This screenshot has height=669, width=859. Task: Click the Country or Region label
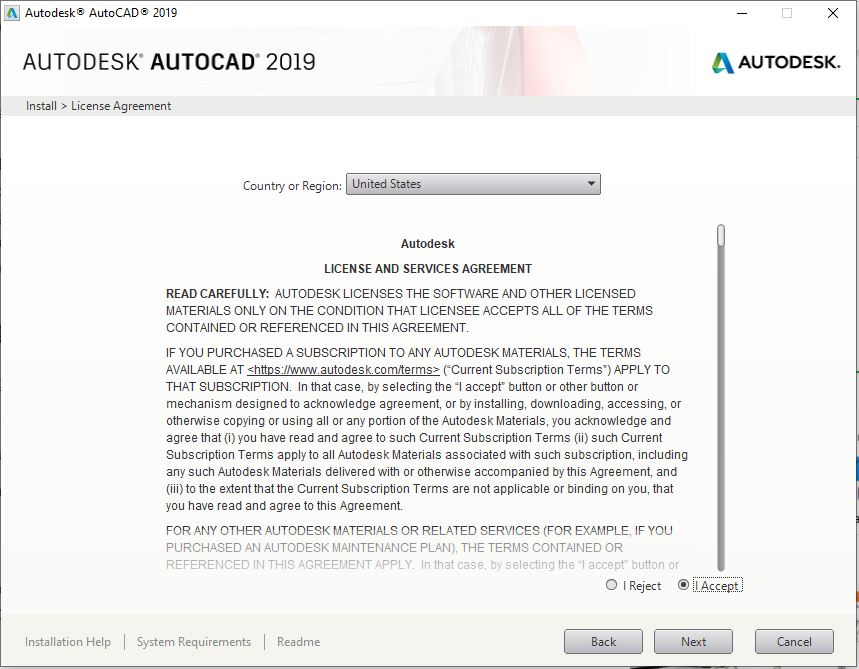(292, 186)
